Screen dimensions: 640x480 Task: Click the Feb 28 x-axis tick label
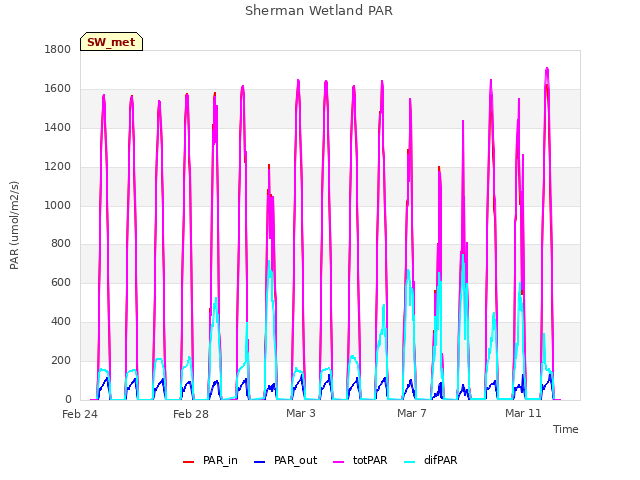[x=191, y=414]
